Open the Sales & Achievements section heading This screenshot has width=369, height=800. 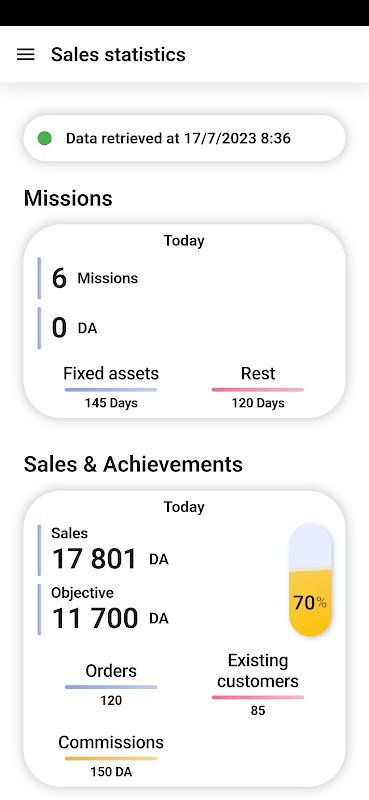[x=133, y=464]
